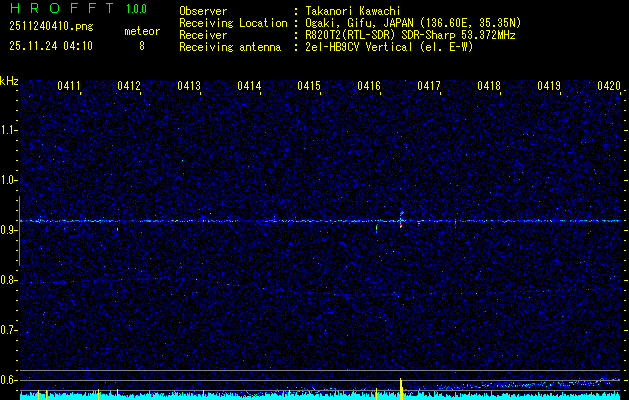Click the gray vertical range bar near 0.9 kHz
The image size is (629, 400).
click(x=19, y=231)
